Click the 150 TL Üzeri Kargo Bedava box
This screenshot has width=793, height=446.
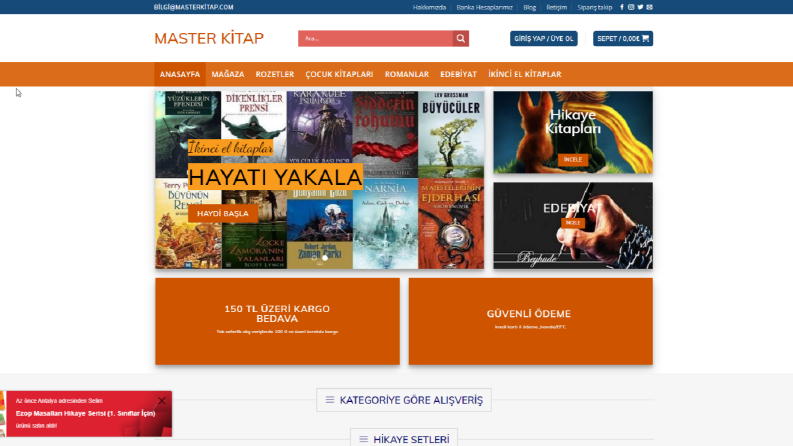(277, 321)
